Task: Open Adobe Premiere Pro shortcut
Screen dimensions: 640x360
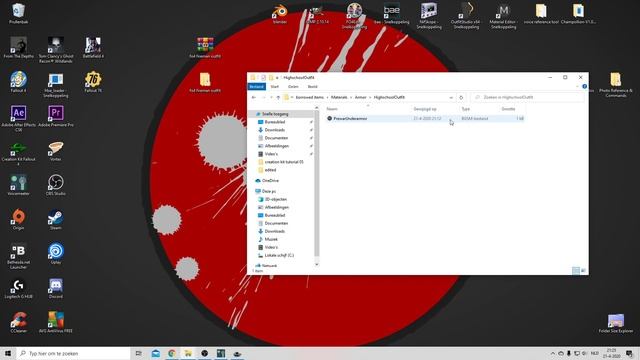Action: coord(56,116)
